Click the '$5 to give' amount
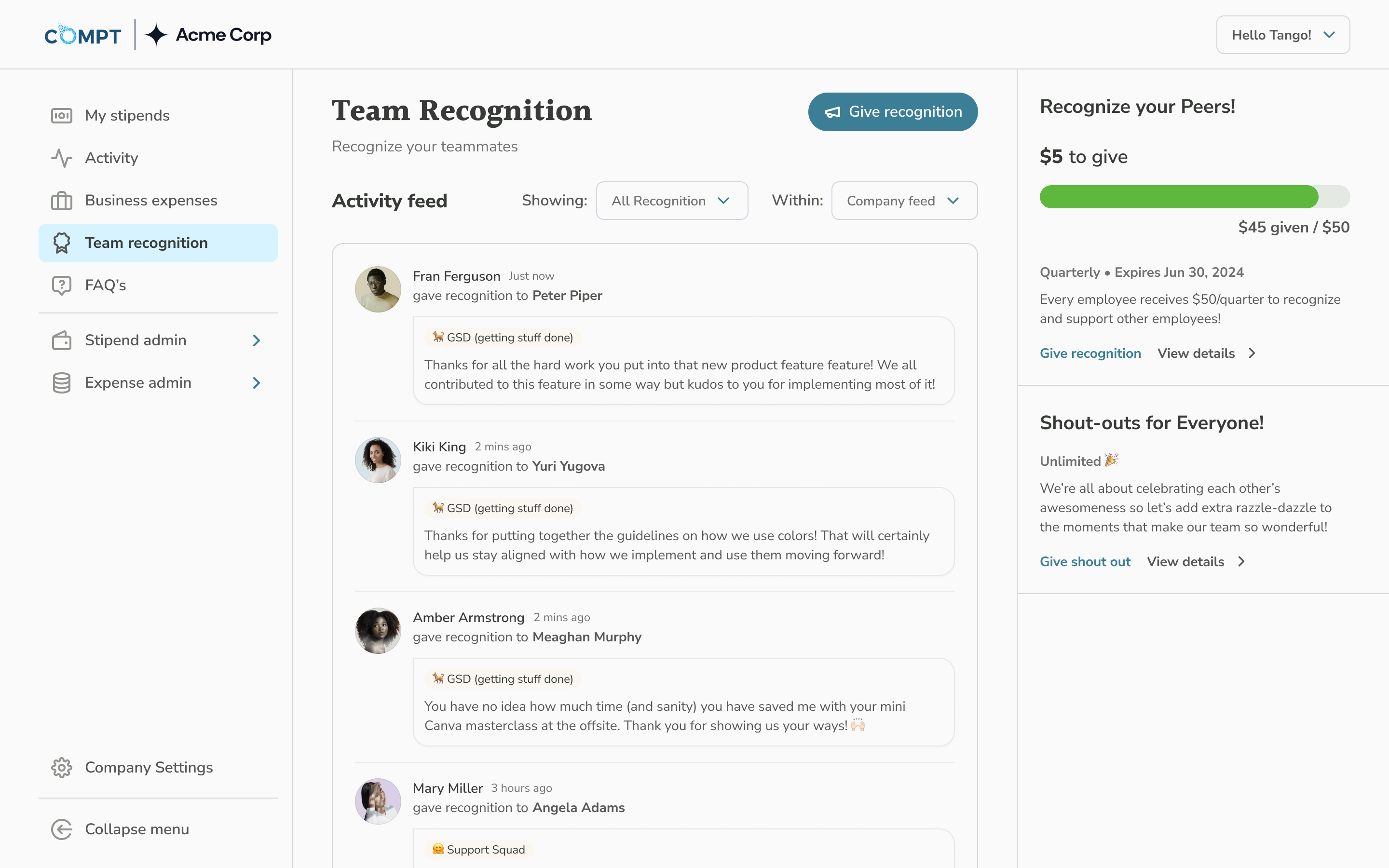Image resolution: width=1389 pixels, height=868 pixels. click(1084, 157)
